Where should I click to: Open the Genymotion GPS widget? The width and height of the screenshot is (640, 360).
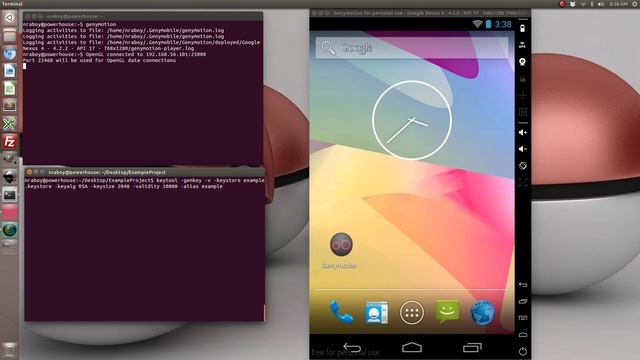coord(522,45)
